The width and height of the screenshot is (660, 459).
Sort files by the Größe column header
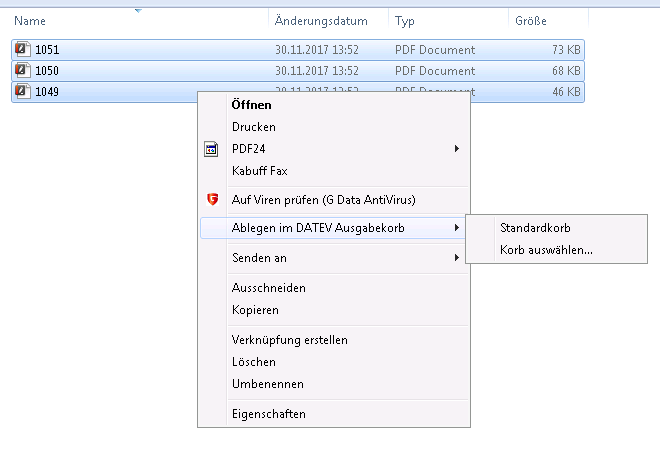coord(530,21)
